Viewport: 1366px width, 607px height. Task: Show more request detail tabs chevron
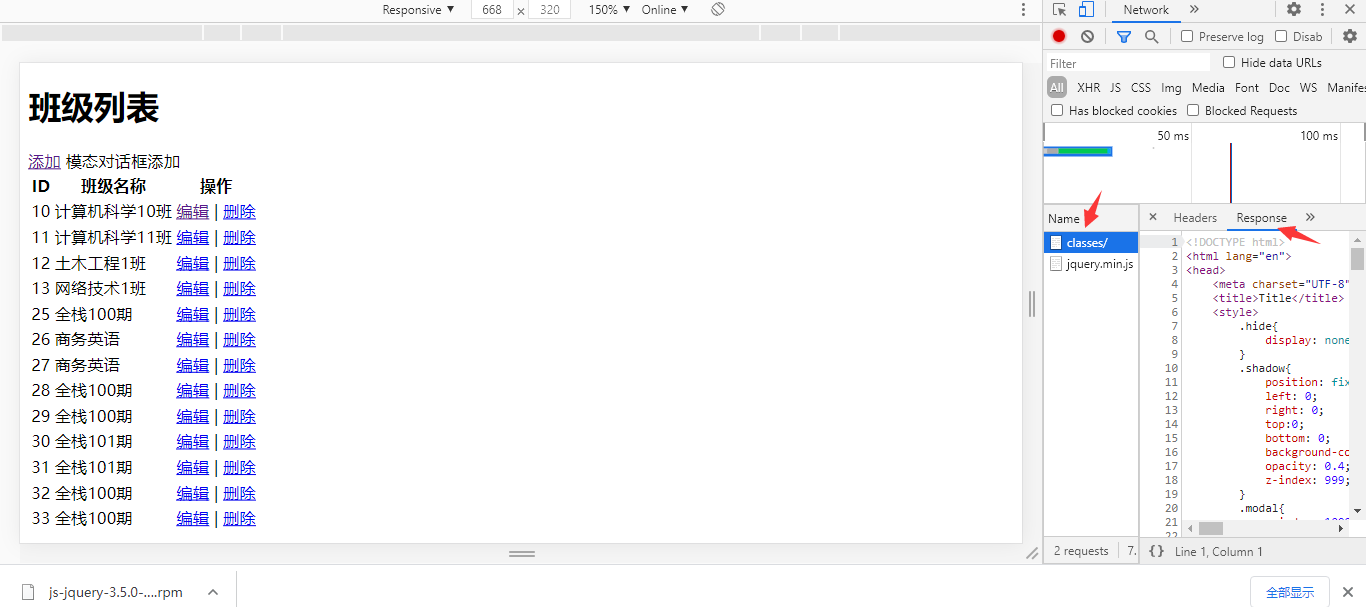coord(1310,217)
